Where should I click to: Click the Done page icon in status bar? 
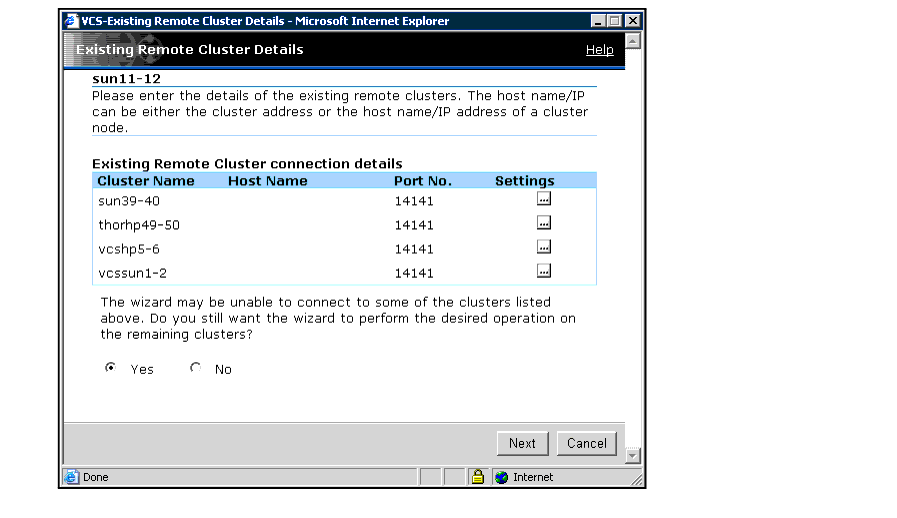coord(72,477)
